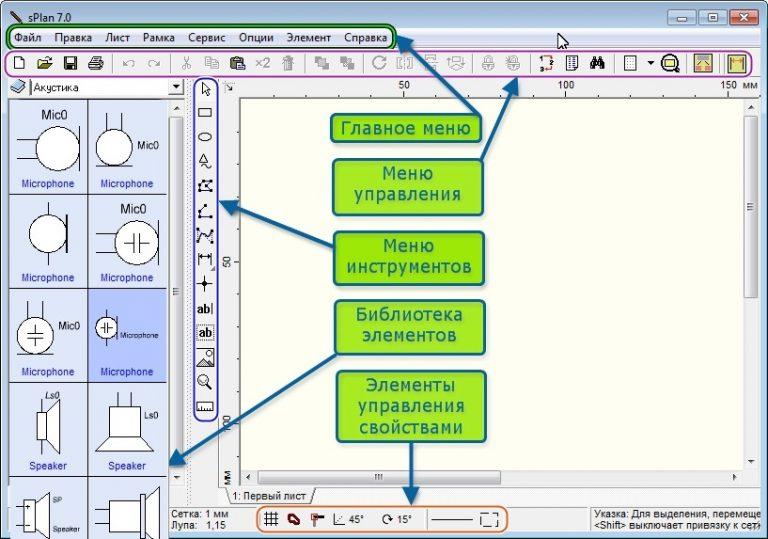The image size is (768, 539).
Task: Click the binoculars search icon
Action: (x=597, y=63)
